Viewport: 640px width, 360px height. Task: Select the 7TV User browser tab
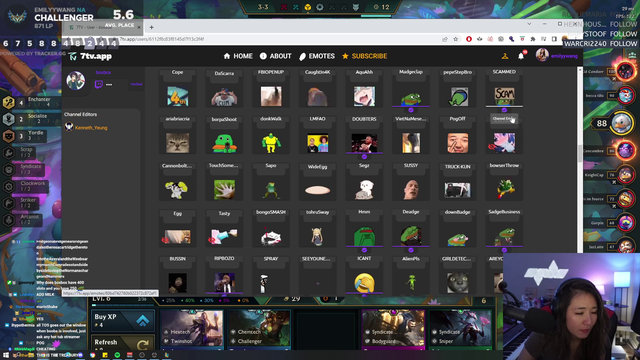[103, 27]
